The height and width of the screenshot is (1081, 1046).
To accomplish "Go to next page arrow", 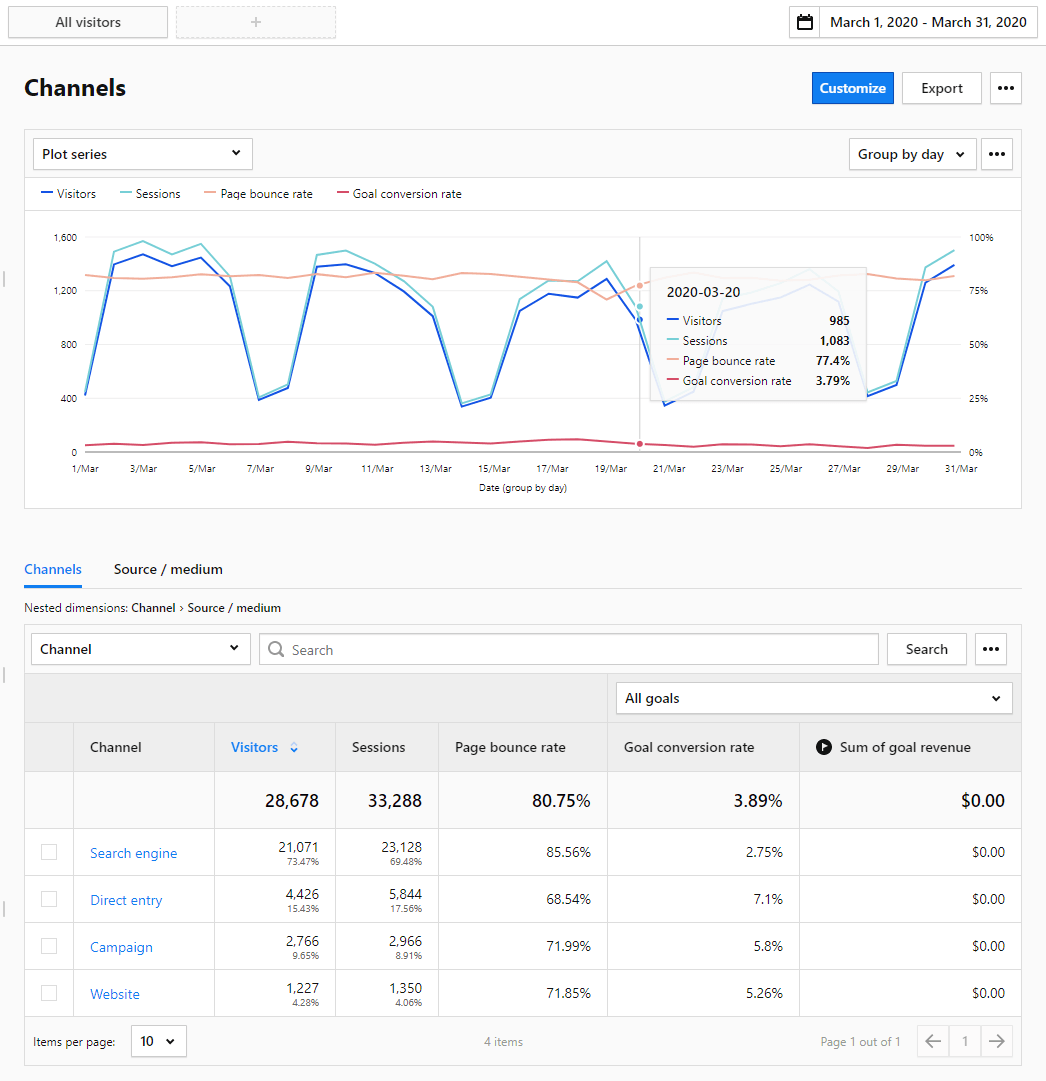I will (x=996, y=1041).
